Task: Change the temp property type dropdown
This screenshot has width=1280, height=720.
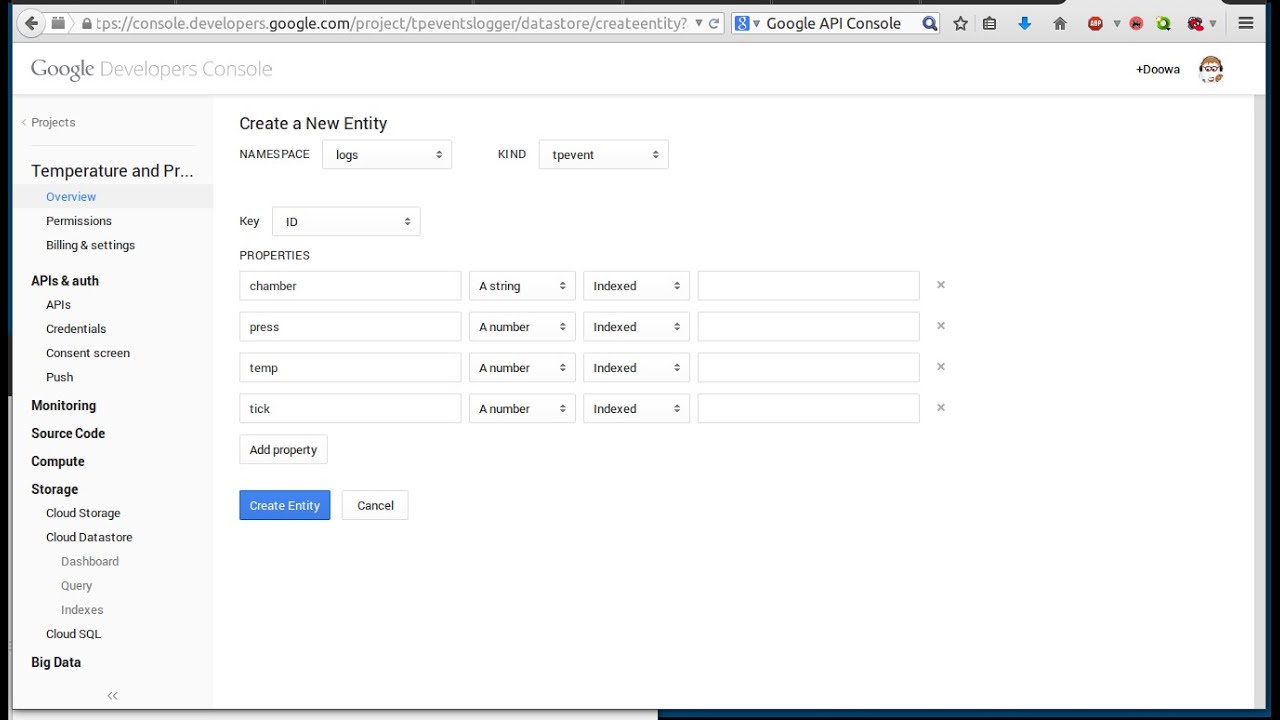Action: coord(522,368)
